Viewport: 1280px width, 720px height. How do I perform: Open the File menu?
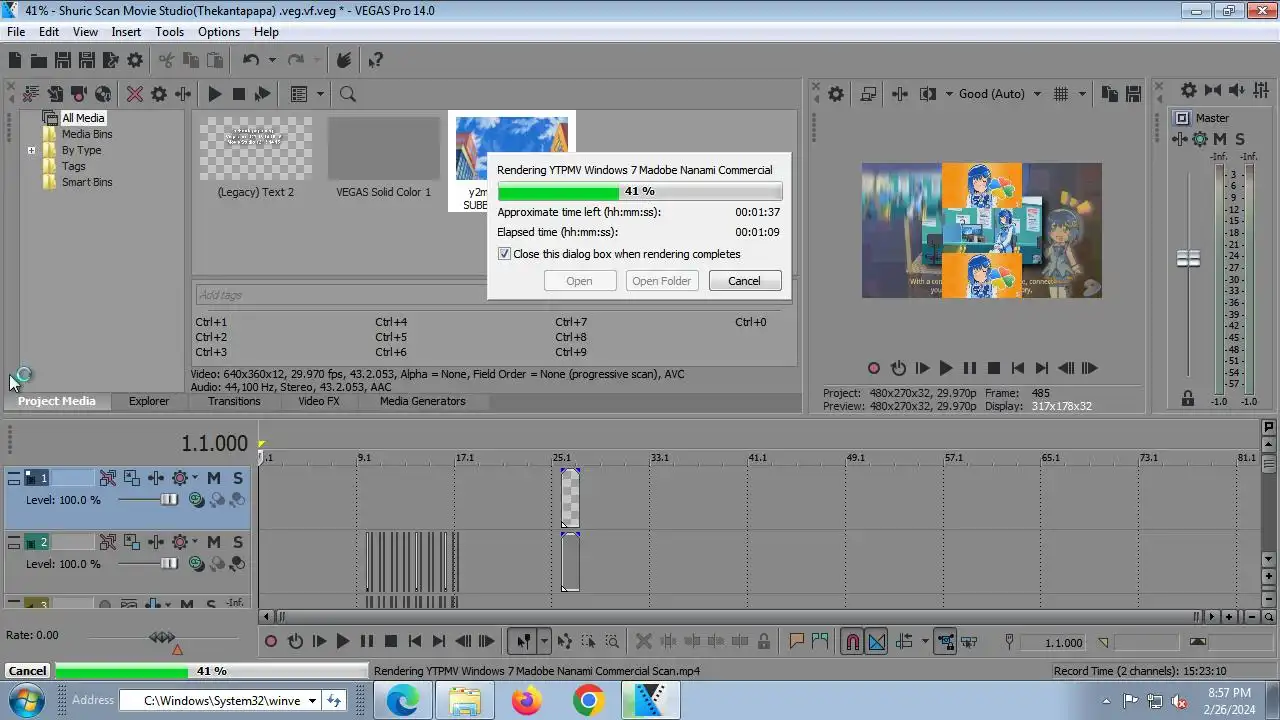pyautogui.click(x=16, y=32)
